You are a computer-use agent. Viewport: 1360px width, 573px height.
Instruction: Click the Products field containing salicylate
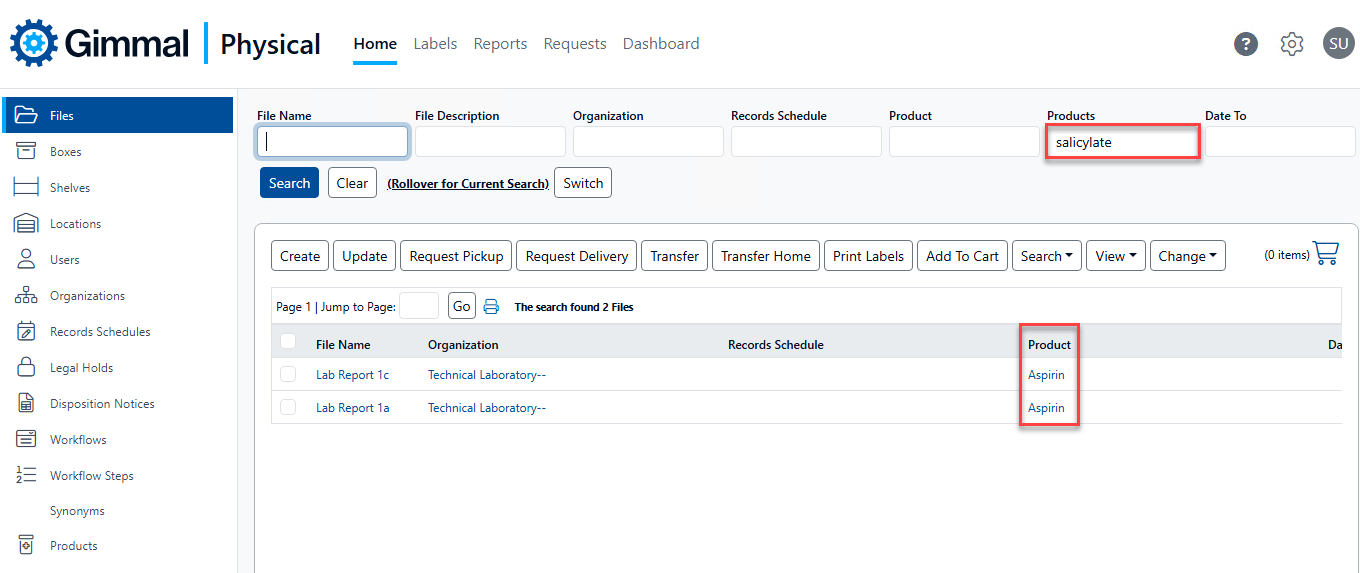pos(1122,142)
